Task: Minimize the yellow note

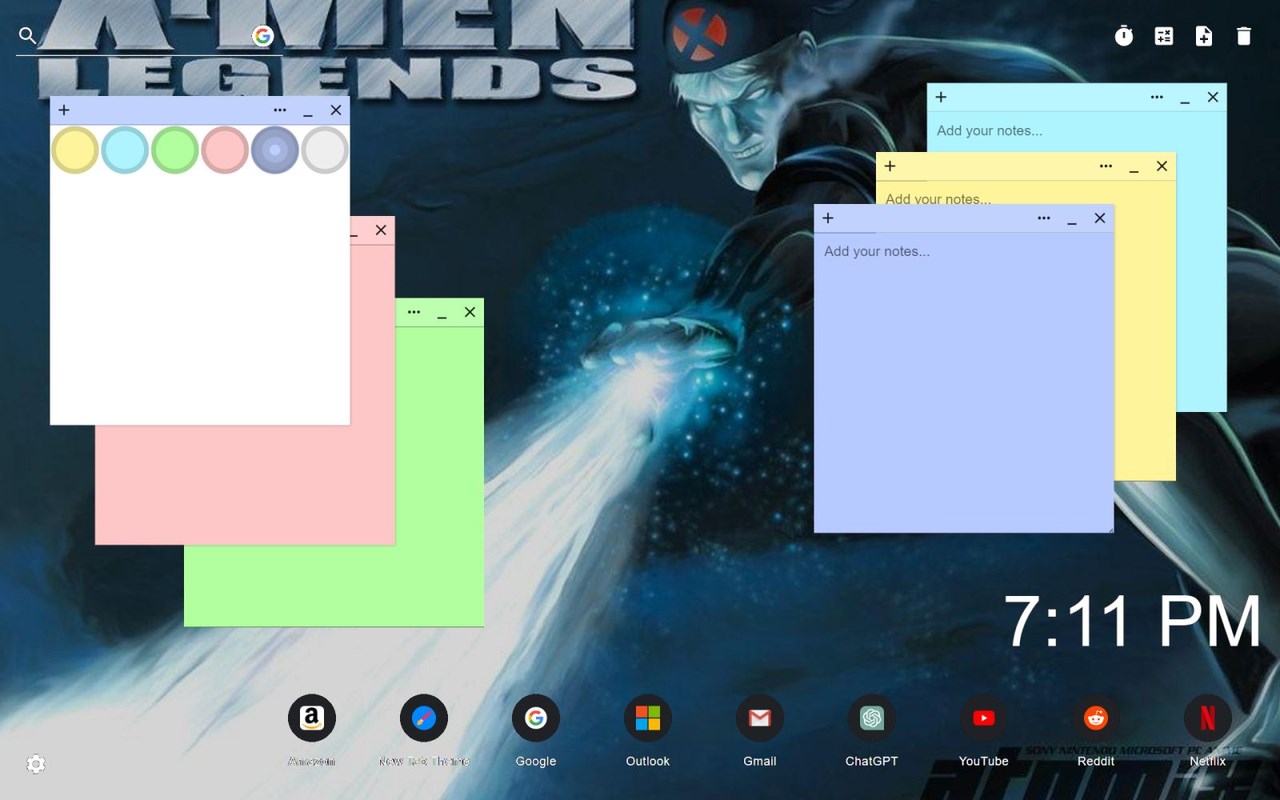Action: [x=1134, y=168]
